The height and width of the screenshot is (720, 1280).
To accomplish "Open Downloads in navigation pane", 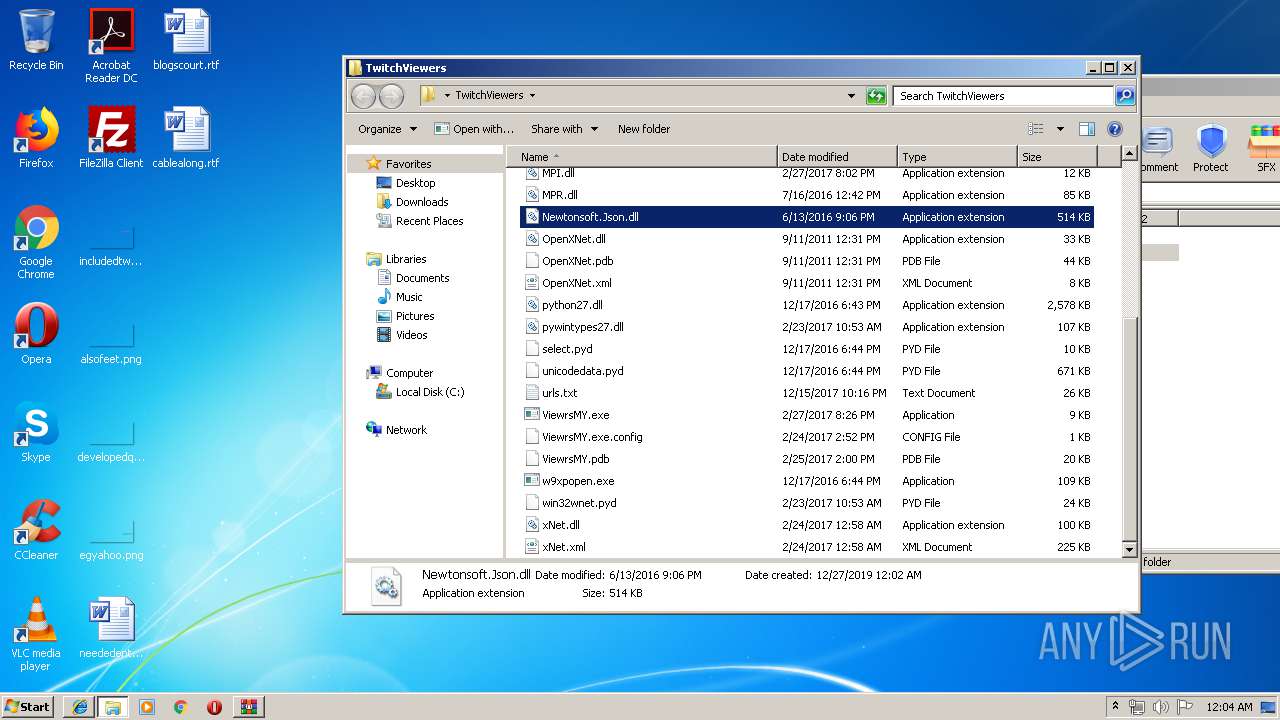I will (422, 202).
